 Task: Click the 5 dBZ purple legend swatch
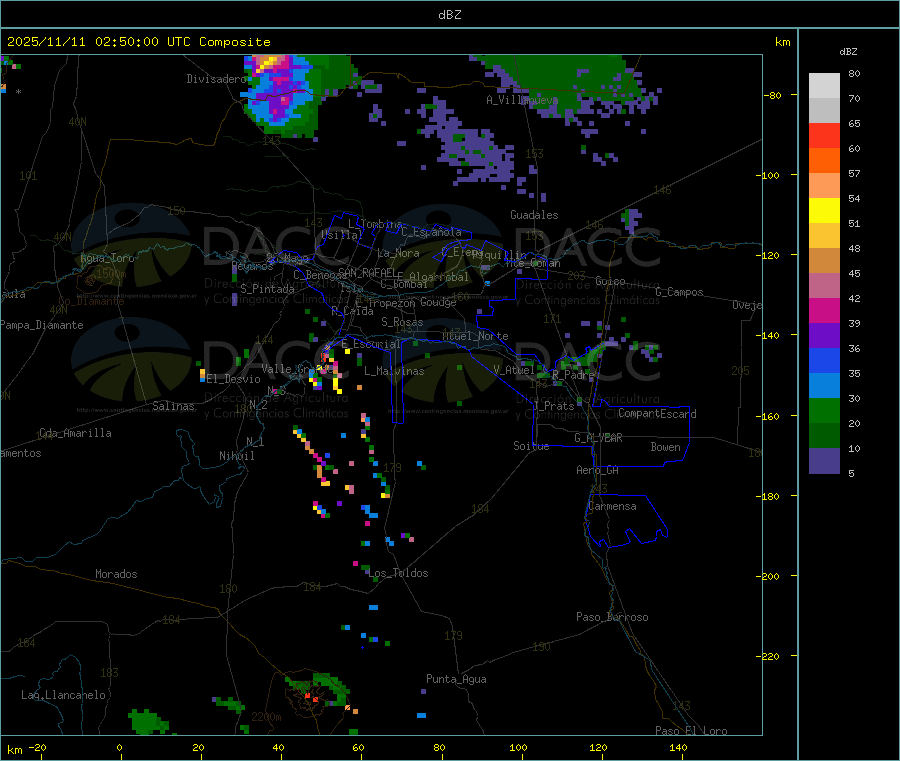pos(824,461)
